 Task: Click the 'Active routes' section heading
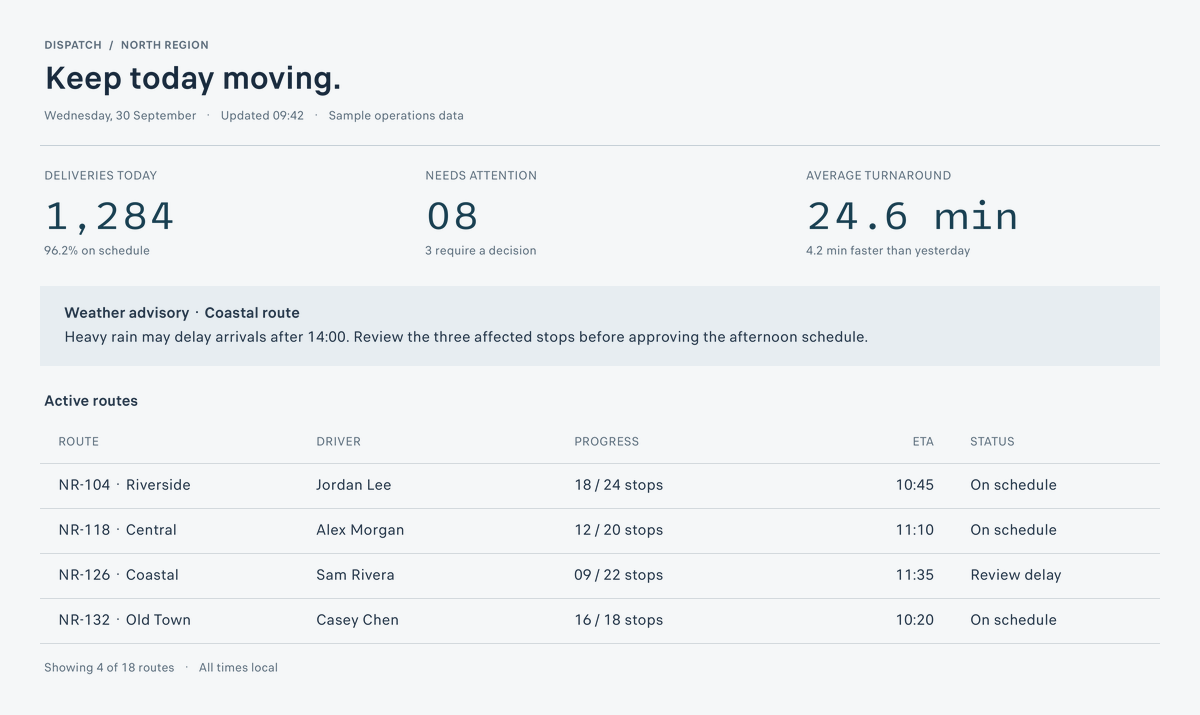coord(91,401)
